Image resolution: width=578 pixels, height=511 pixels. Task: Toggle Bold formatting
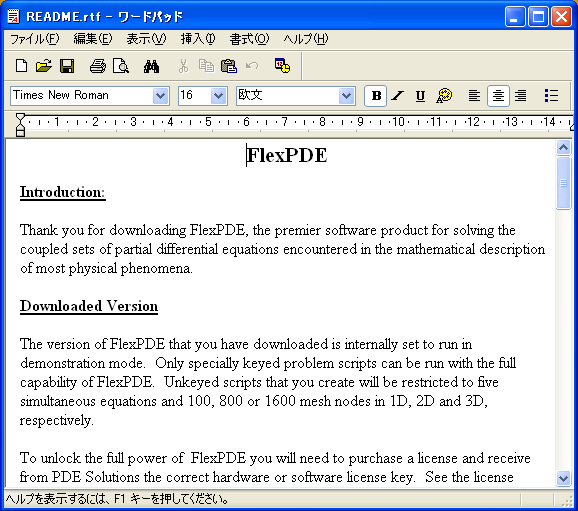[376, 96]
